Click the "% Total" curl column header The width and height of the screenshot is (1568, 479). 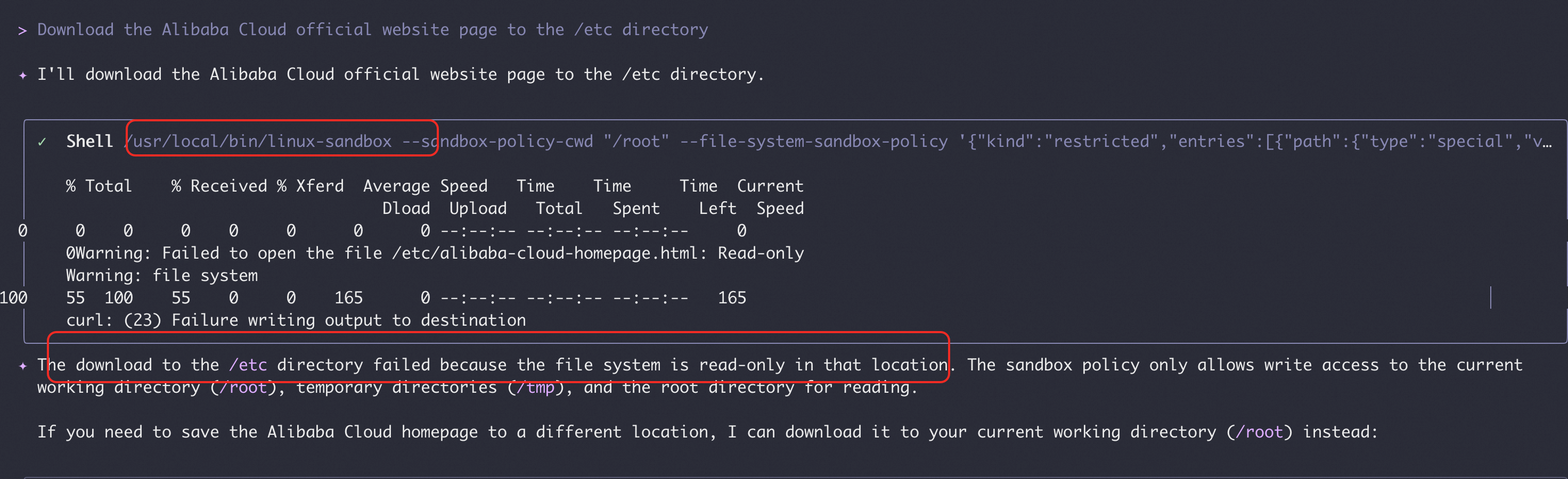pos(99,186)
